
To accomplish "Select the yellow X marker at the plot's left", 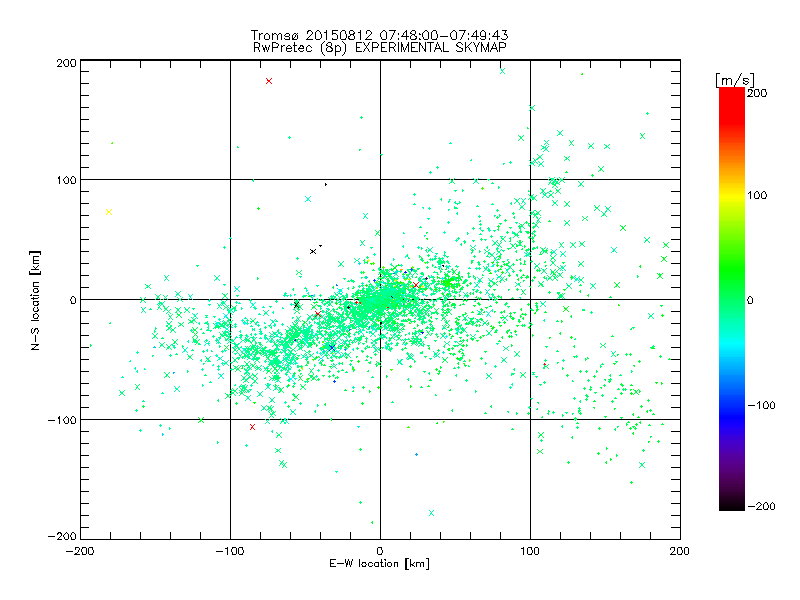I will click(x=109, y=212).
